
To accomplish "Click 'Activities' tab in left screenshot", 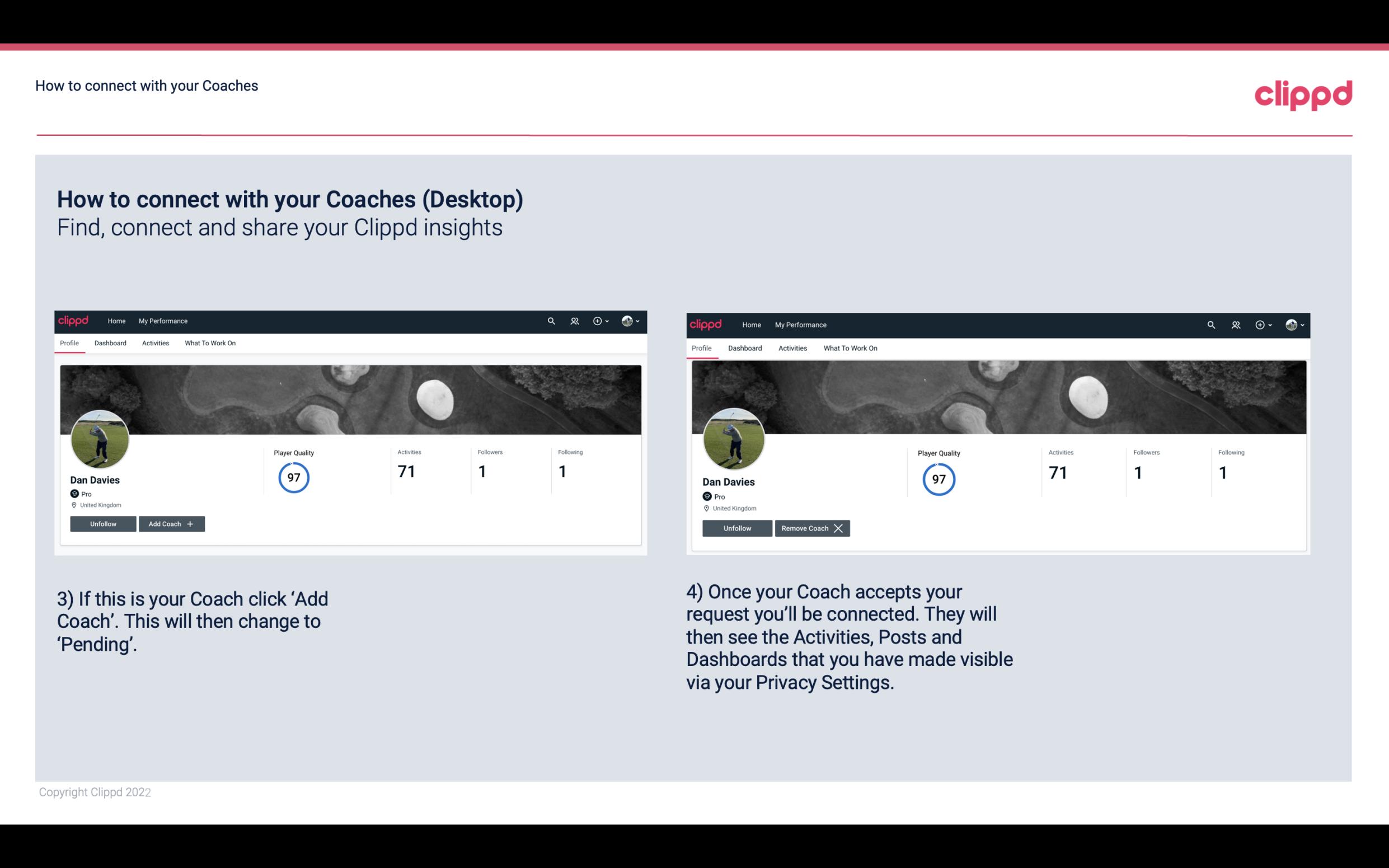I will coord(156,343).
